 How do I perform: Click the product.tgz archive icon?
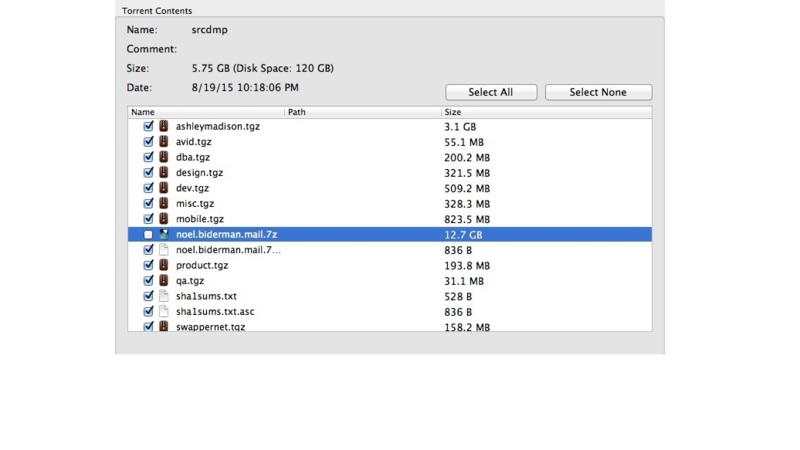[x=164, y=265]
